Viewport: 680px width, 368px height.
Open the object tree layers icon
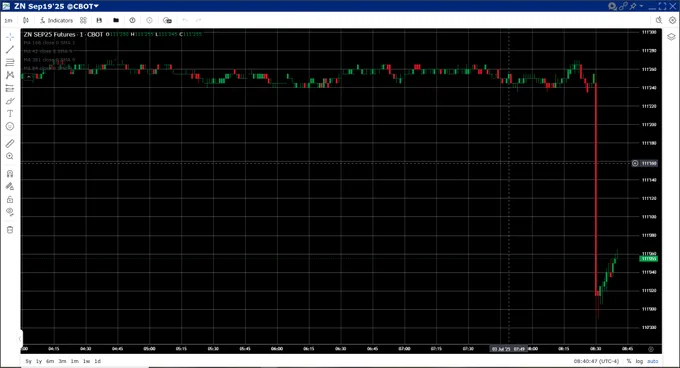pyautogui.click(x=671, y=37)
